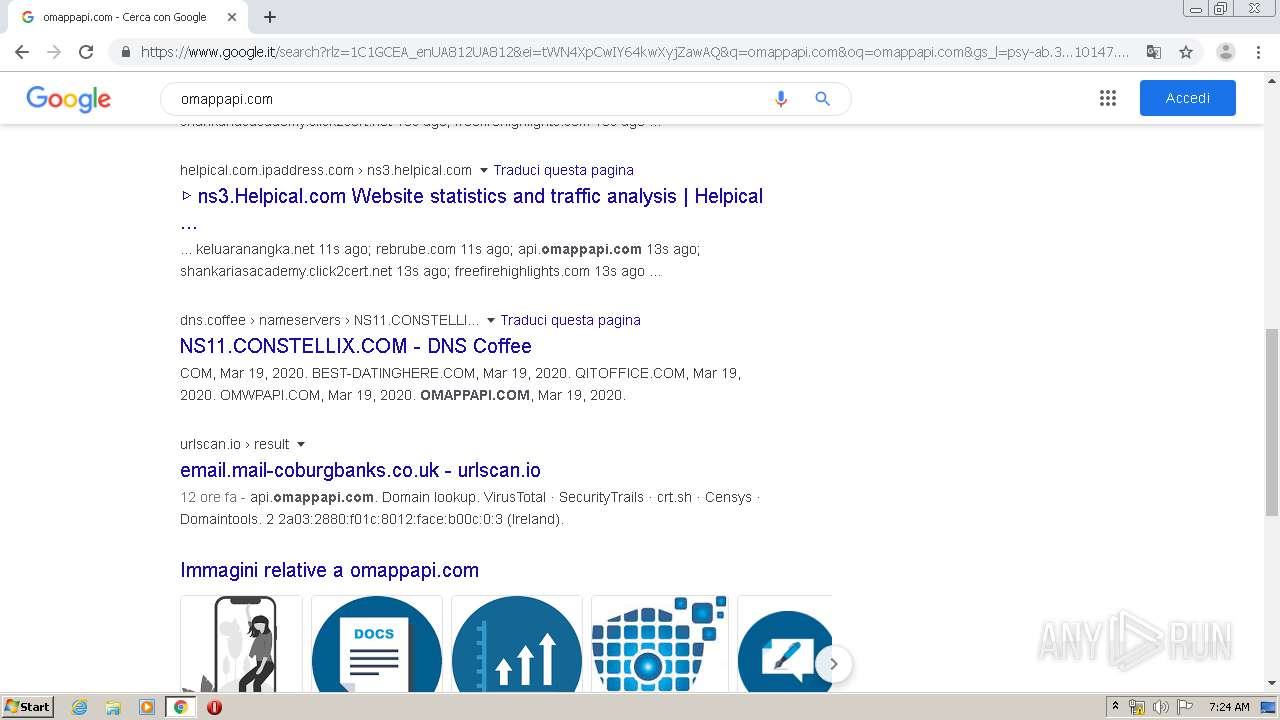Launch Internet Explorer from the taskbar
This screenshot has height=720, width=1280.
[x=80, y=707]
